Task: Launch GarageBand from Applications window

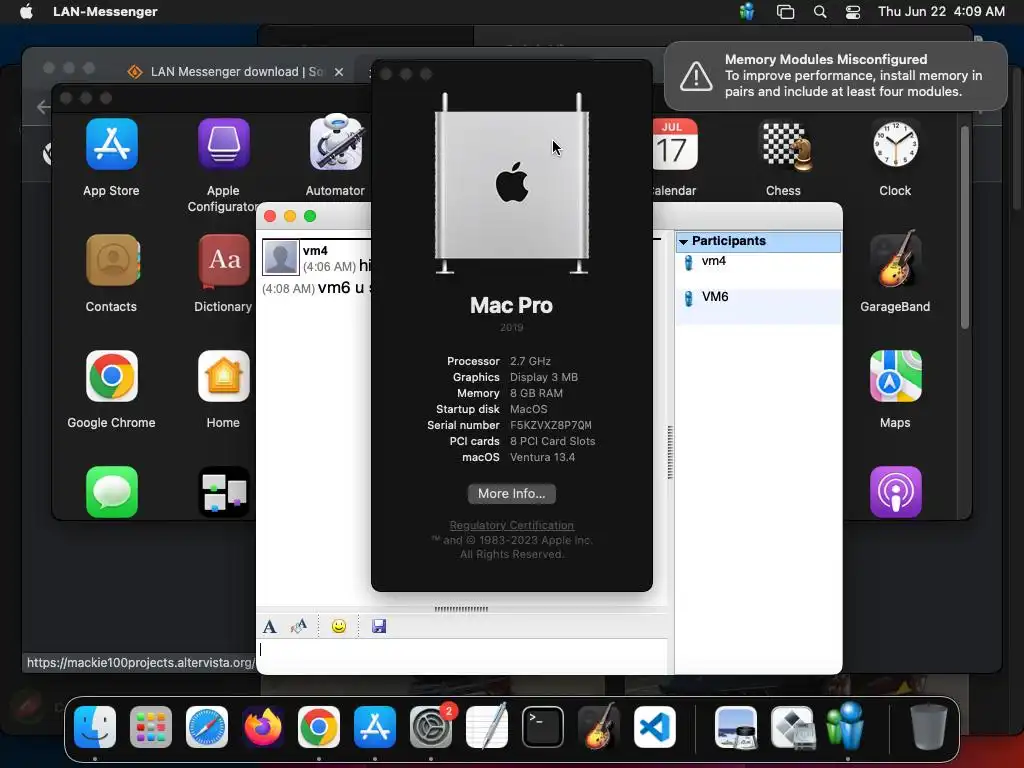Action: pyautogui.click(x=895, y=259)
